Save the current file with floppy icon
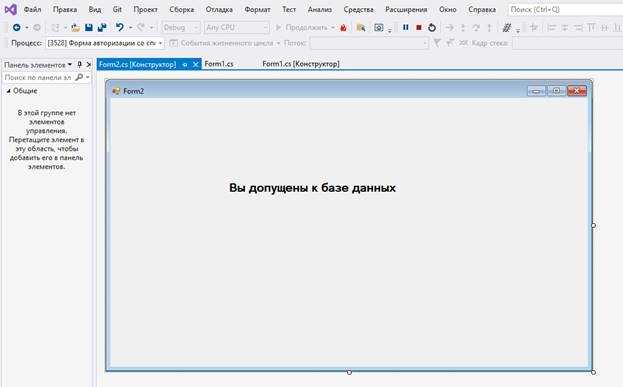This screenshot has width=623, height=387. click(x=89, y=27)
